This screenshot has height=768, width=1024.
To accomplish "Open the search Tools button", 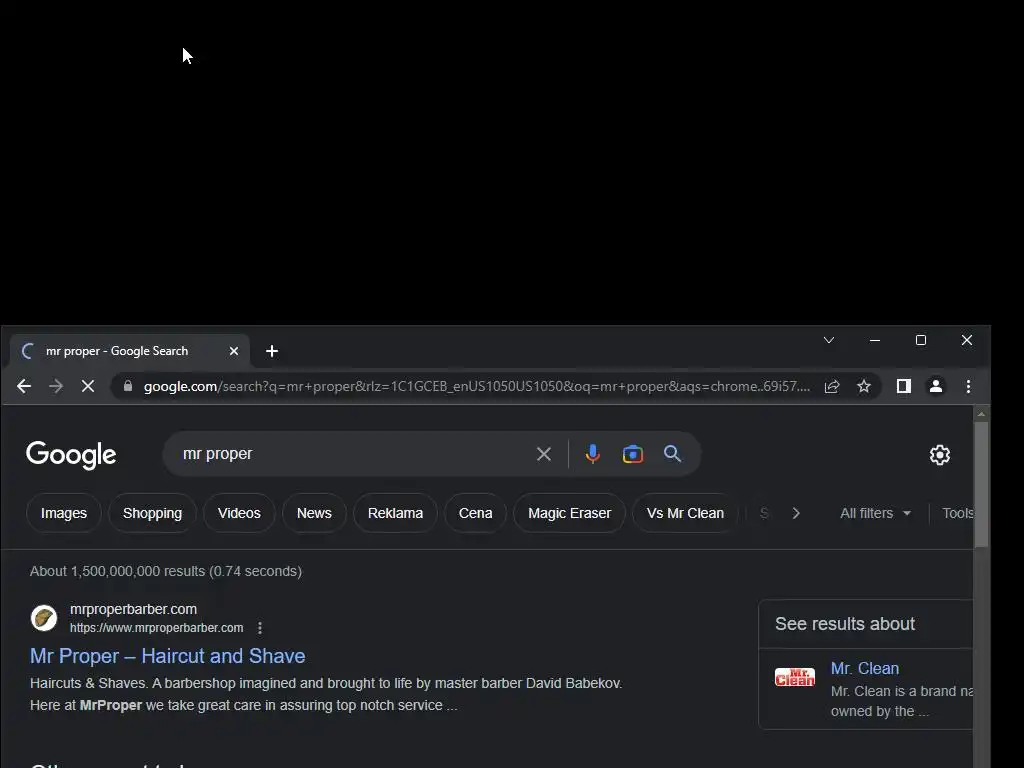I will pos(957,513).
